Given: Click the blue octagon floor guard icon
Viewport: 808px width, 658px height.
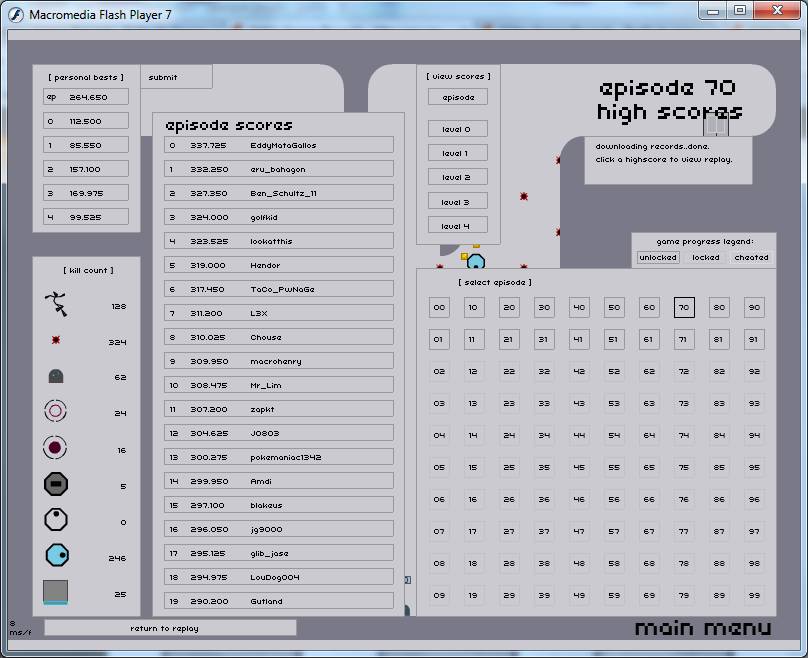Looking at the screenshot, I should [56, 556].
